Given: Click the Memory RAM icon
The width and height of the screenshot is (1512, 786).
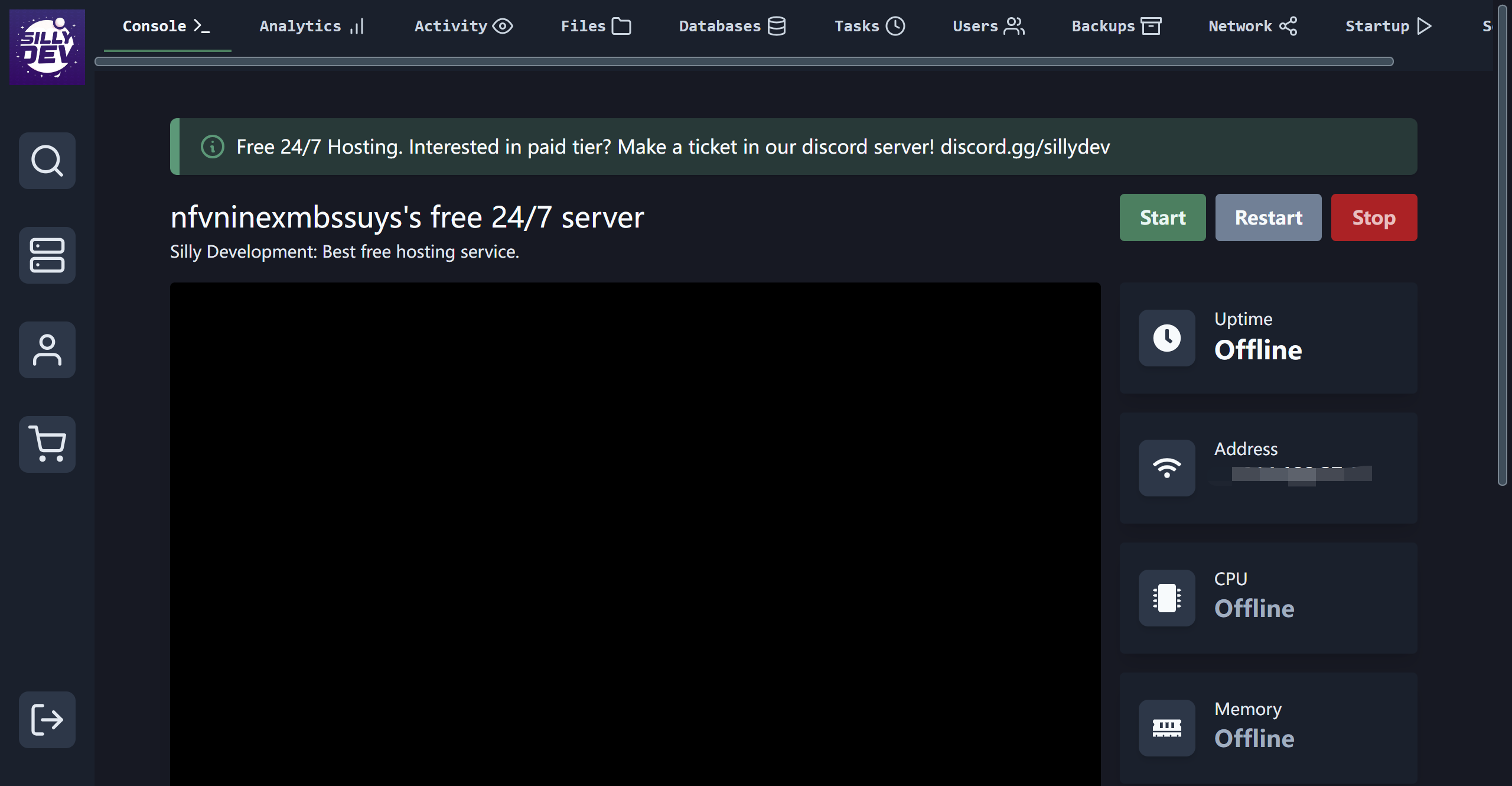Looking at the screenshot, I should pyautogui.click(x=1166, y=728).
